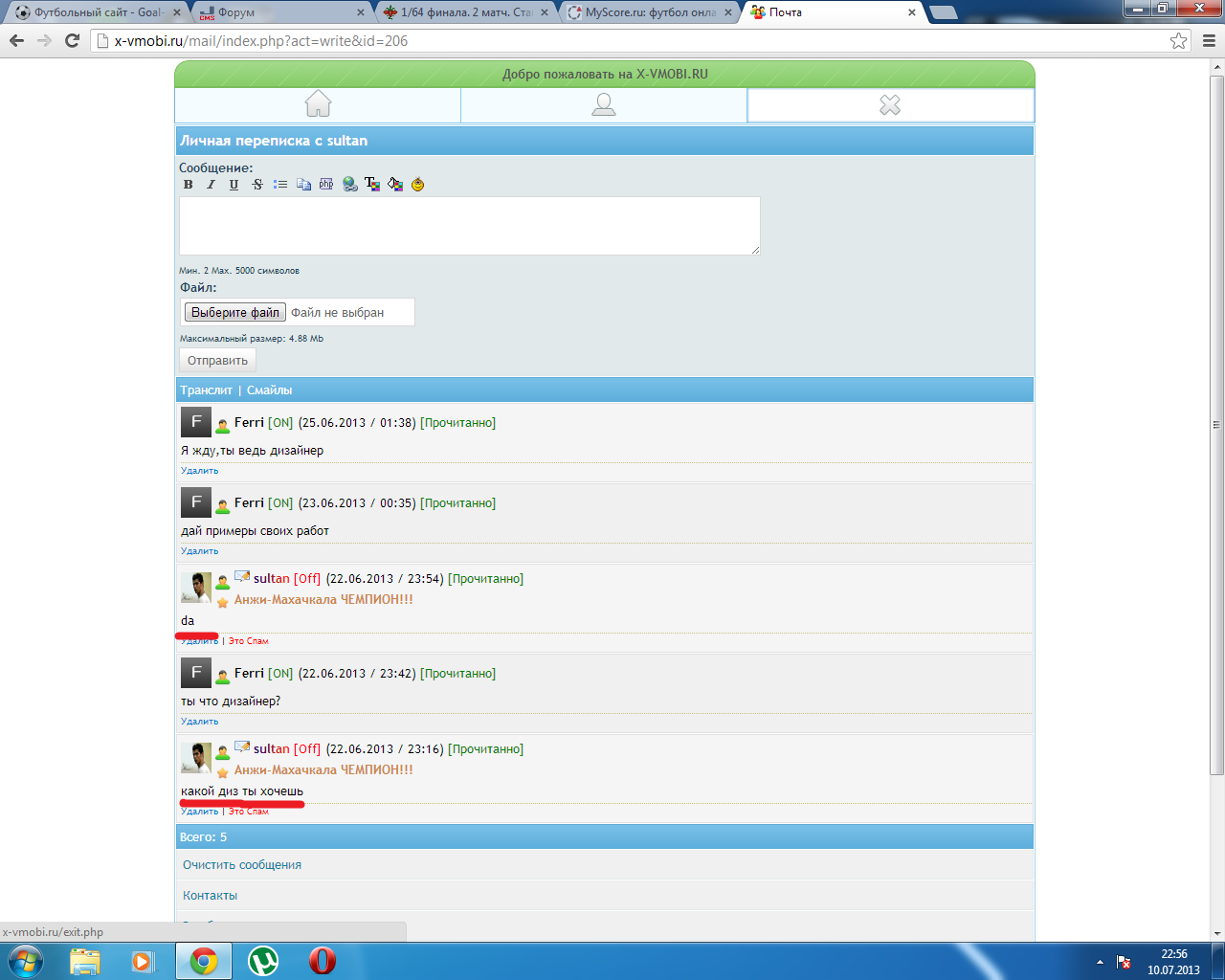This screenshot has width=1225, height=980.
Task: Open sultan's profile from the 23:54 message
Action: click(x=272, y=579)
